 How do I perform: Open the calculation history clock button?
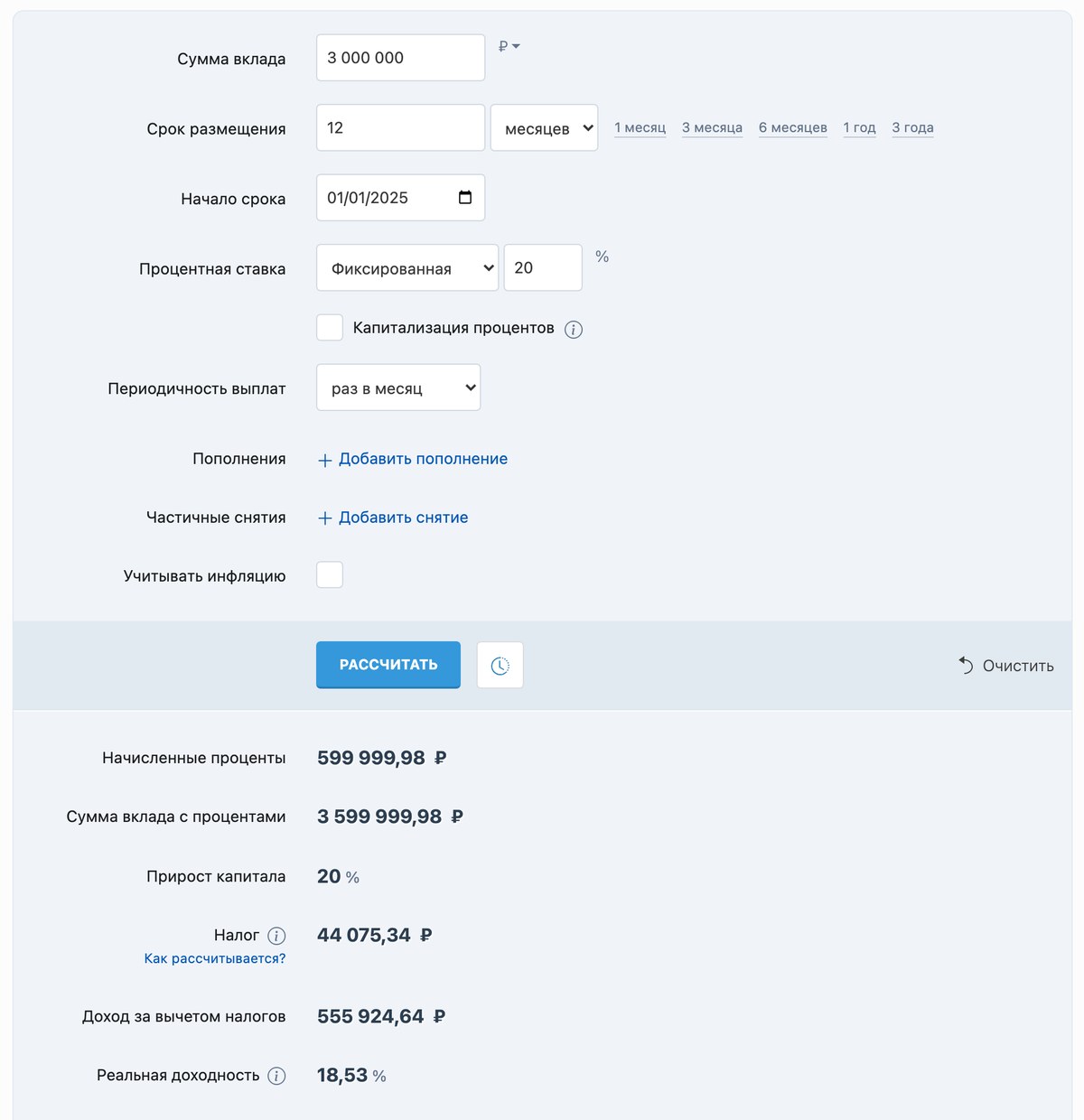pos(500,665)
